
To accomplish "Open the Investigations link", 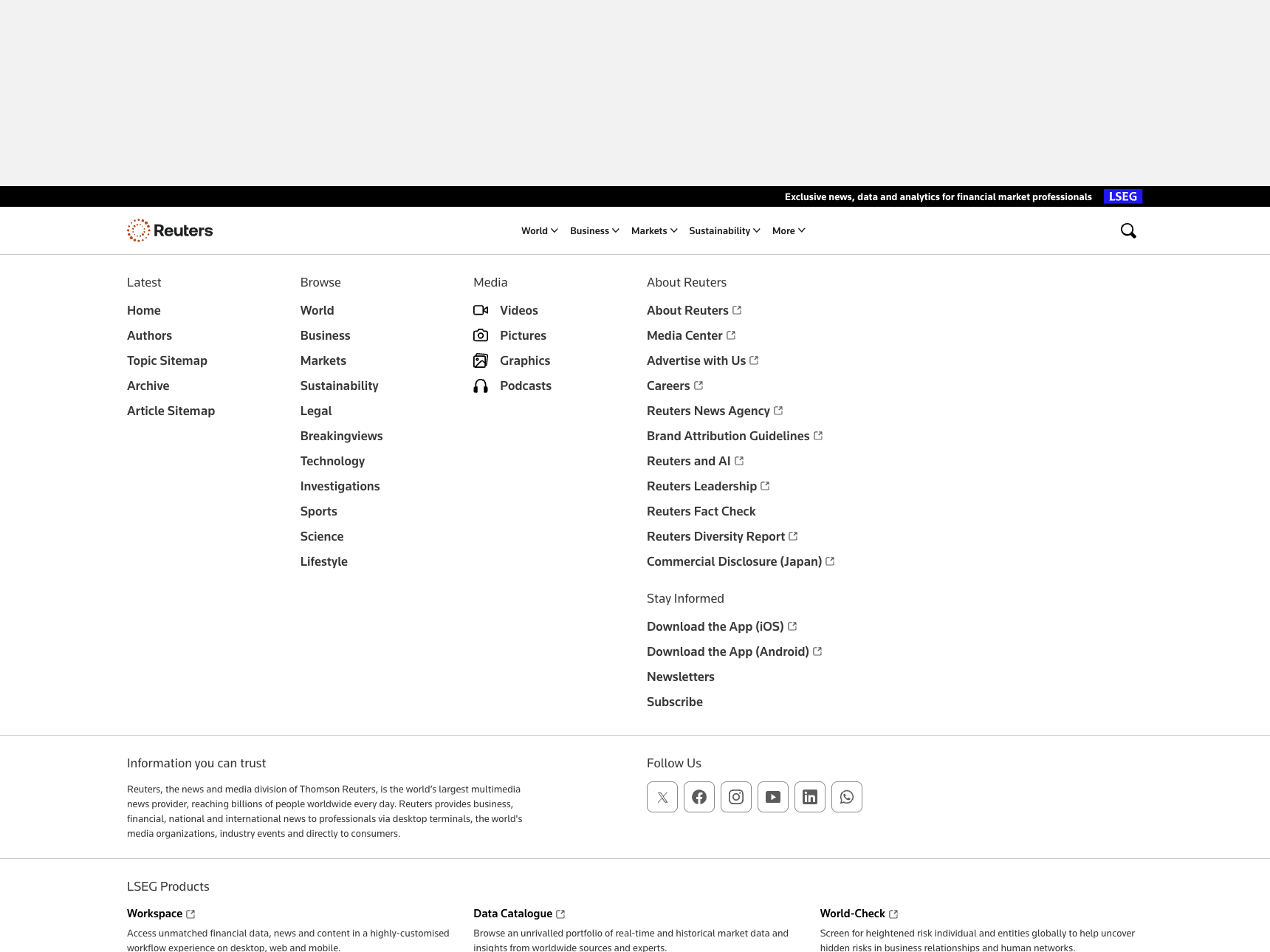I will click(340, 486).
